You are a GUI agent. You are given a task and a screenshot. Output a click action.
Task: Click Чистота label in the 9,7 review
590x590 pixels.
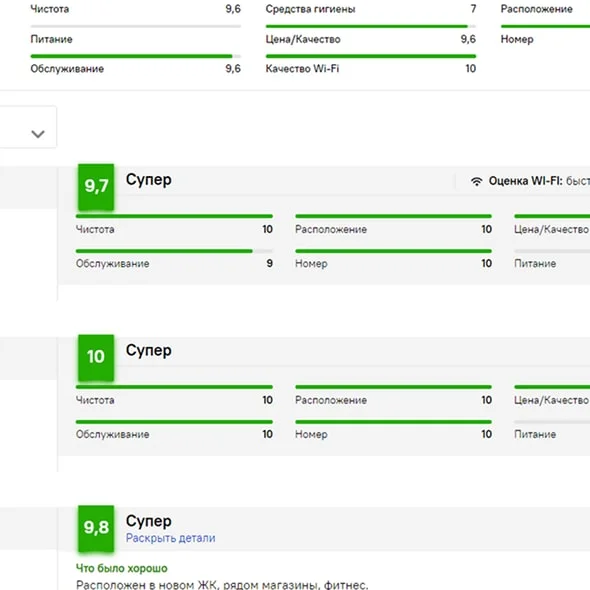95,230
